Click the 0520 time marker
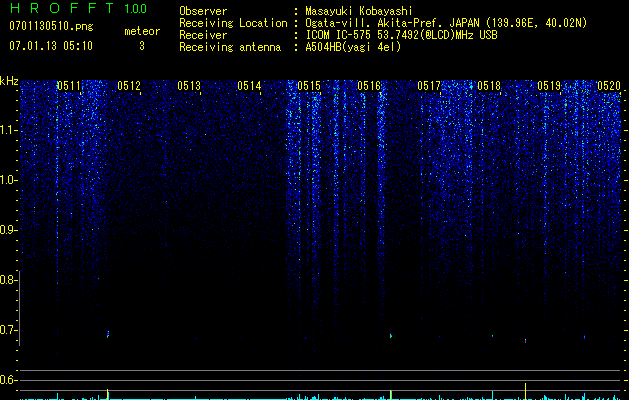 [x=609, y=86]
